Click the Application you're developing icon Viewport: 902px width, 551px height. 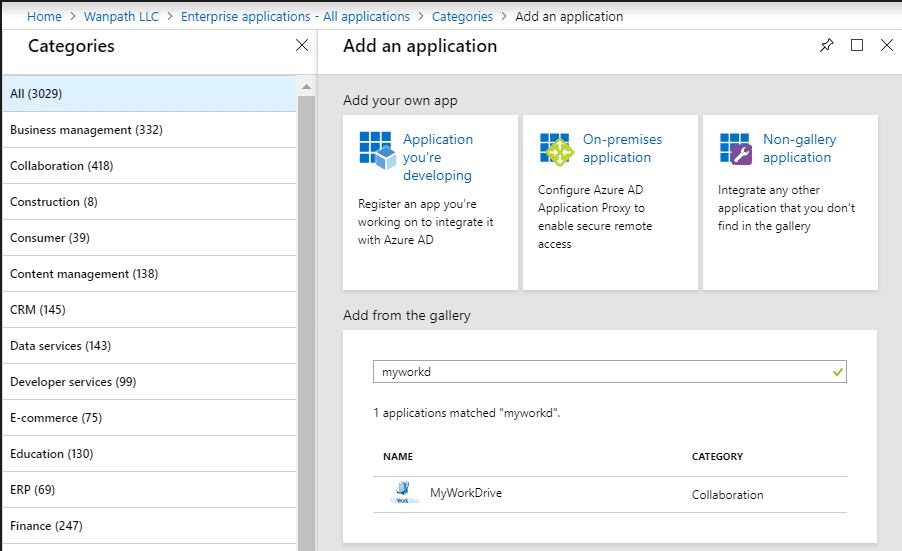coord(376,148)
